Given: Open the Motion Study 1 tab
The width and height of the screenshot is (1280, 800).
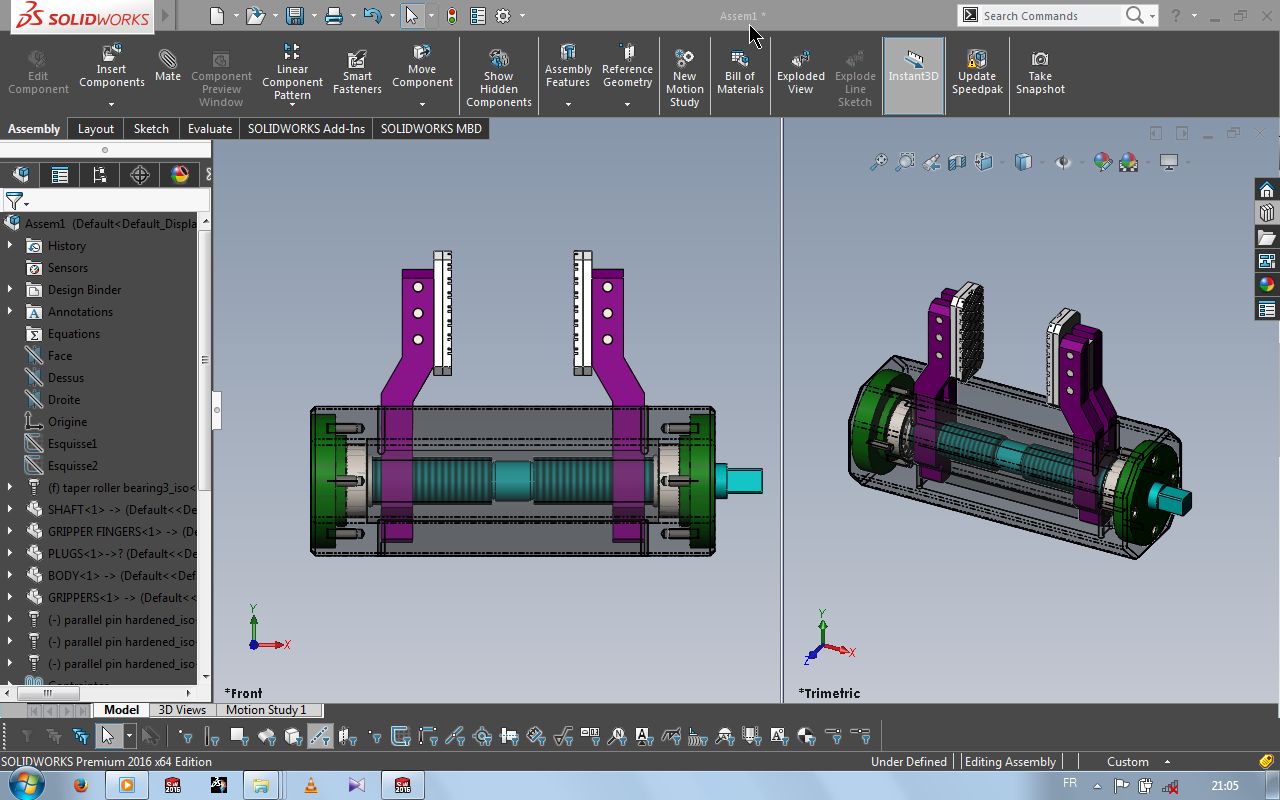Looking at the screenshot, I should pyautogui.click(x=265, y=710).
